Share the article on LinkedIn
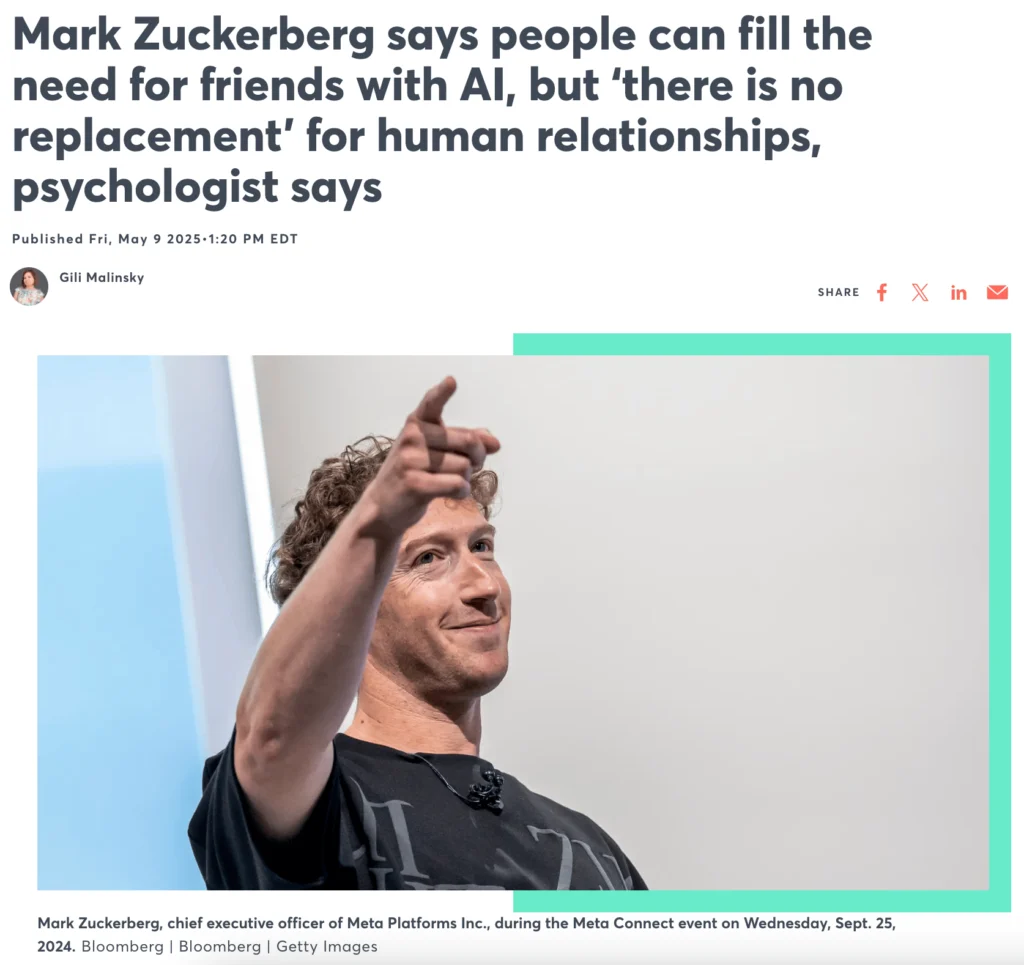Screen dimensions: 1024x965 [958, 293]
